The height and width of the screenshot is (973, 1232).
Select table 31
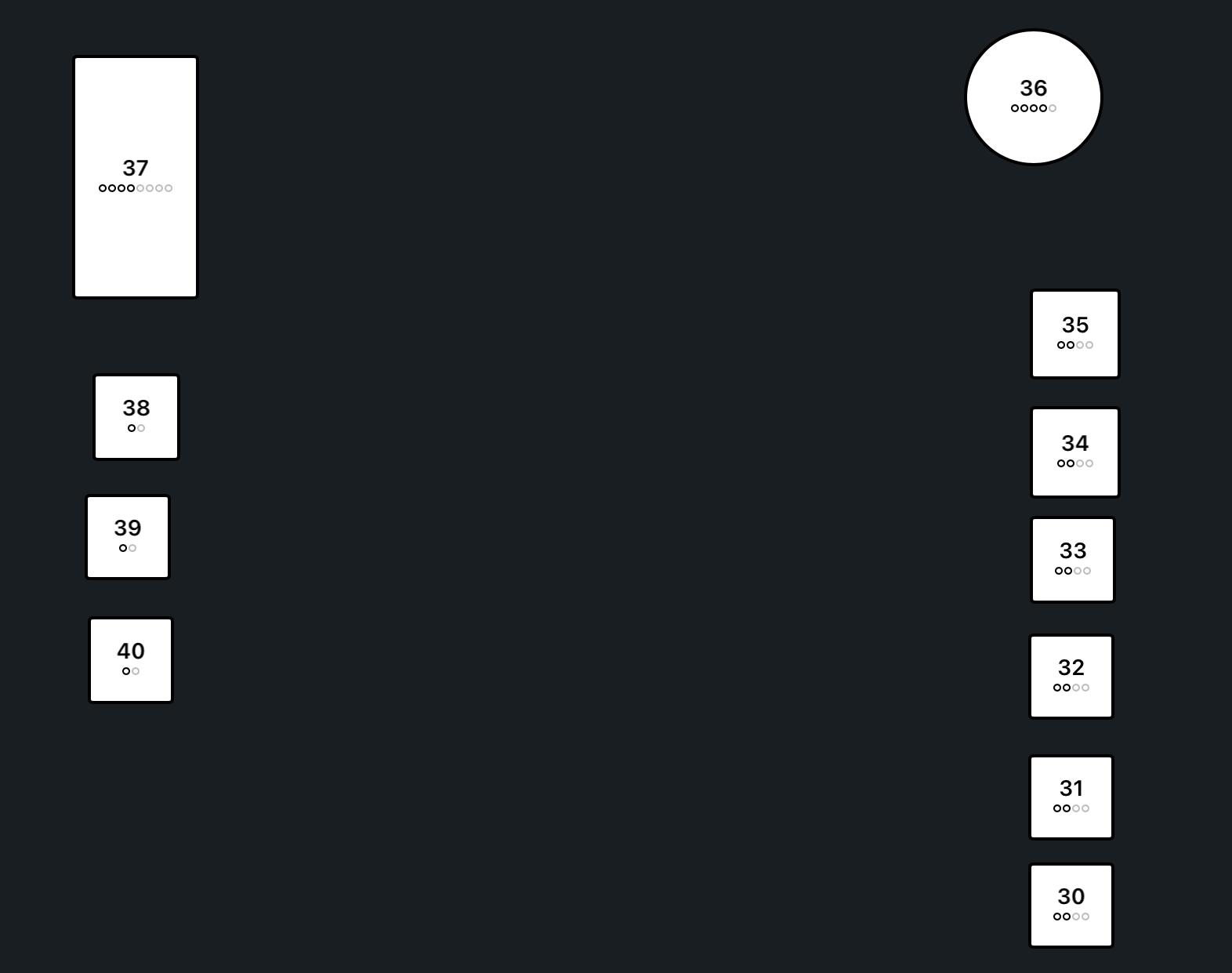point(1071,797)
